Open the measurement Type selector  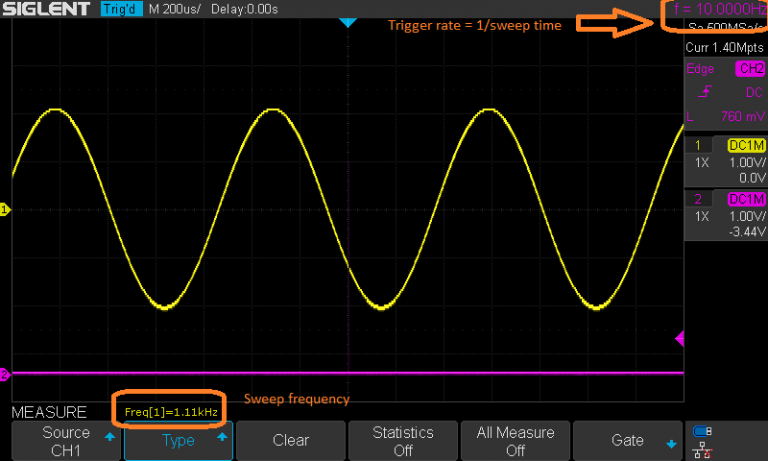click(x=178, y=440)
